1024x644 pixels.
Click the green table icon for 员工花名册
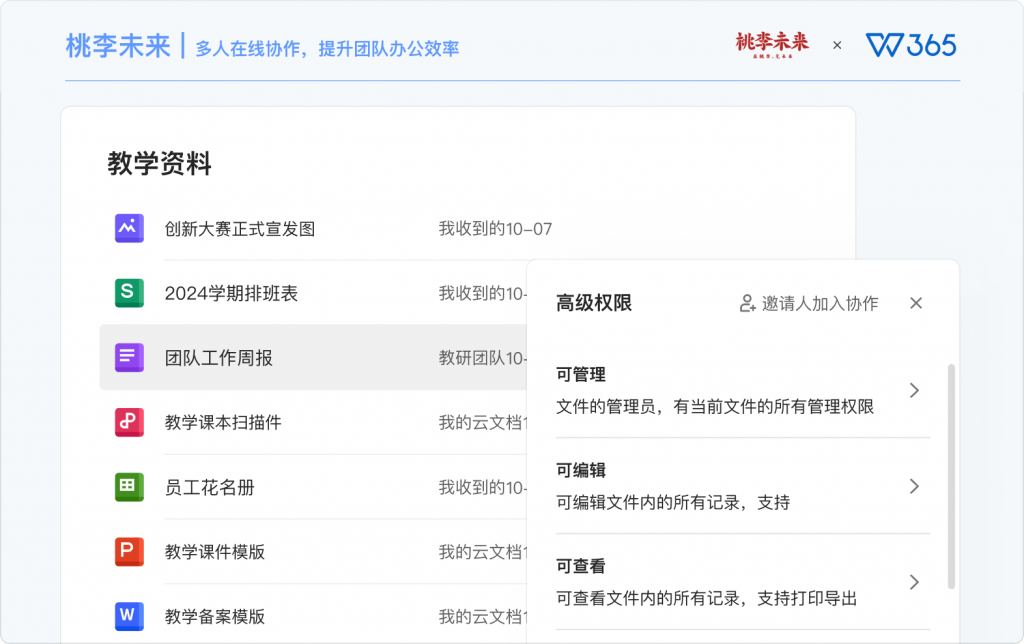click(129, 487)
